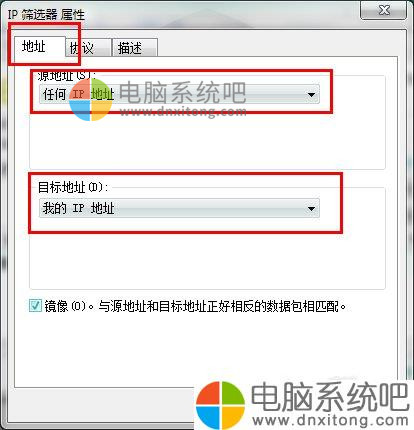Click empty area in 目标地址 group box
This screenshot has height=430, width=414.
[x=207, y=257]
